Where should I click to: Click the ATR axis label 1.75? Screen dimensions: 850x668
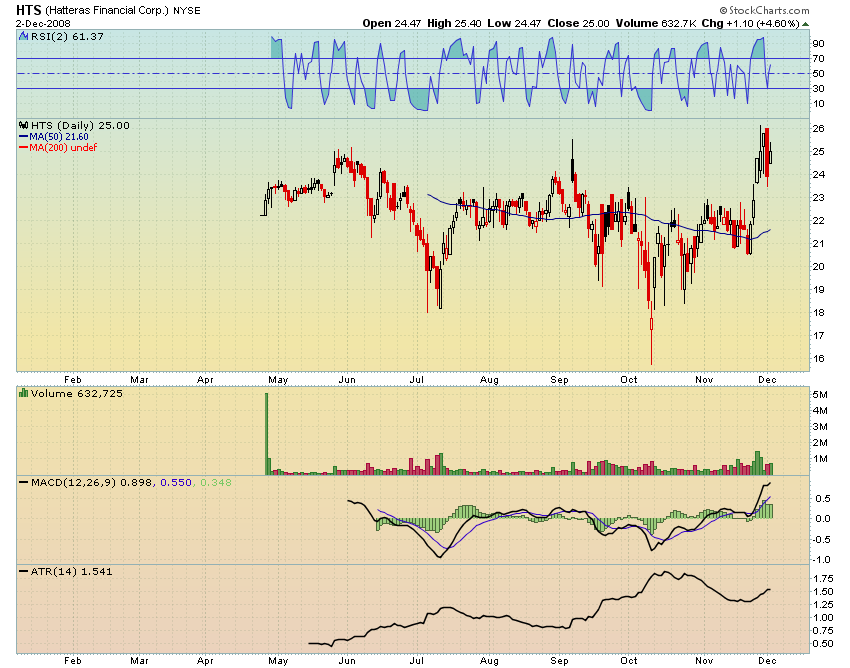pyautogui.click(x=823, y=579)
